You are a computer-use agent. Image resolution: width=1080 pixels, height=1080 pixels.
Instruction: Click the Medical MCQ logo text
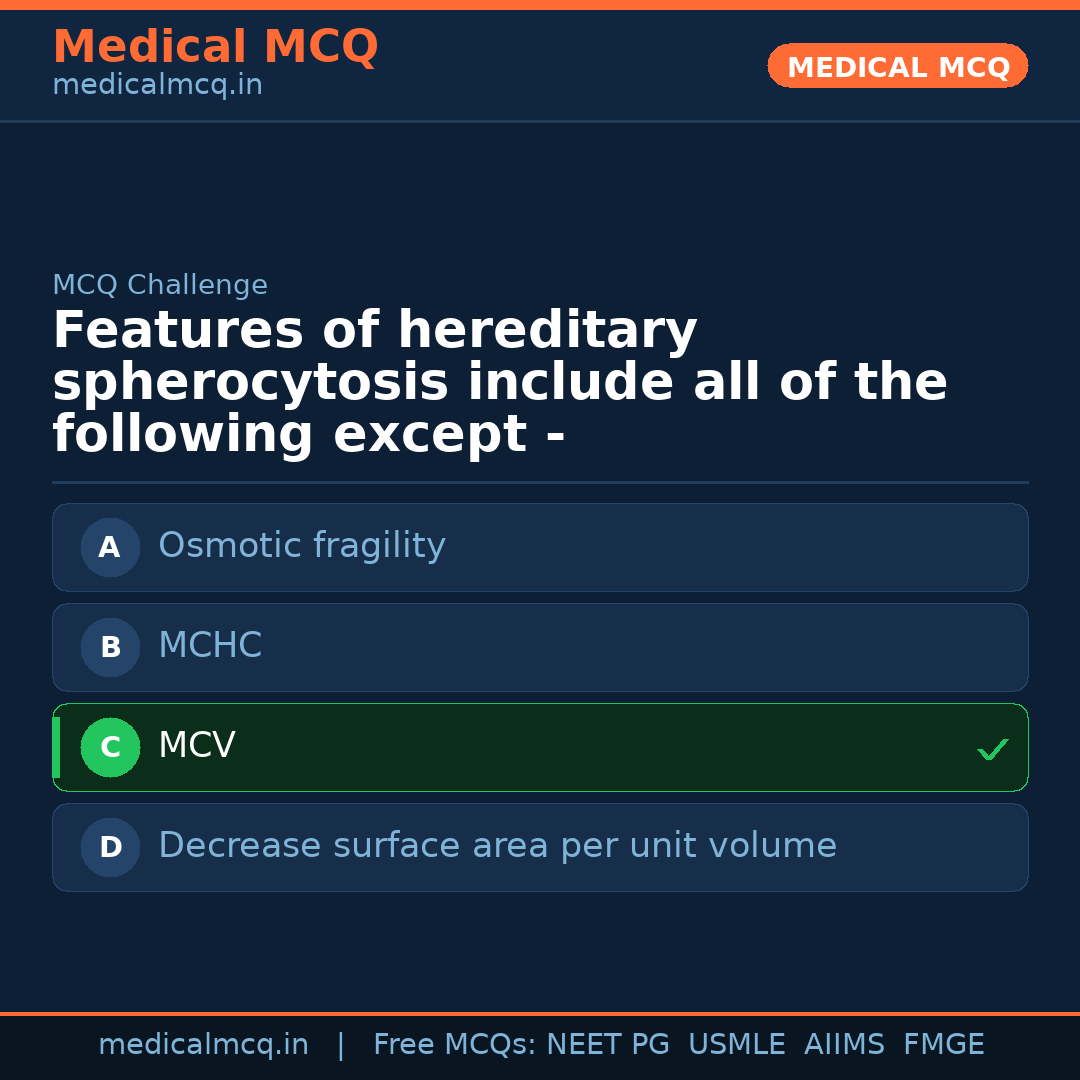click(215, 46)
